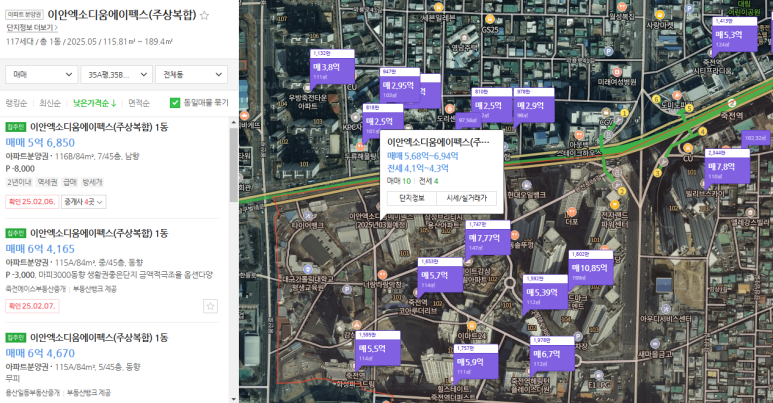Viewport: 773px width, 403px height.
Task: Select the 102.32㎡ small map marker
Action: click(755, 138)
